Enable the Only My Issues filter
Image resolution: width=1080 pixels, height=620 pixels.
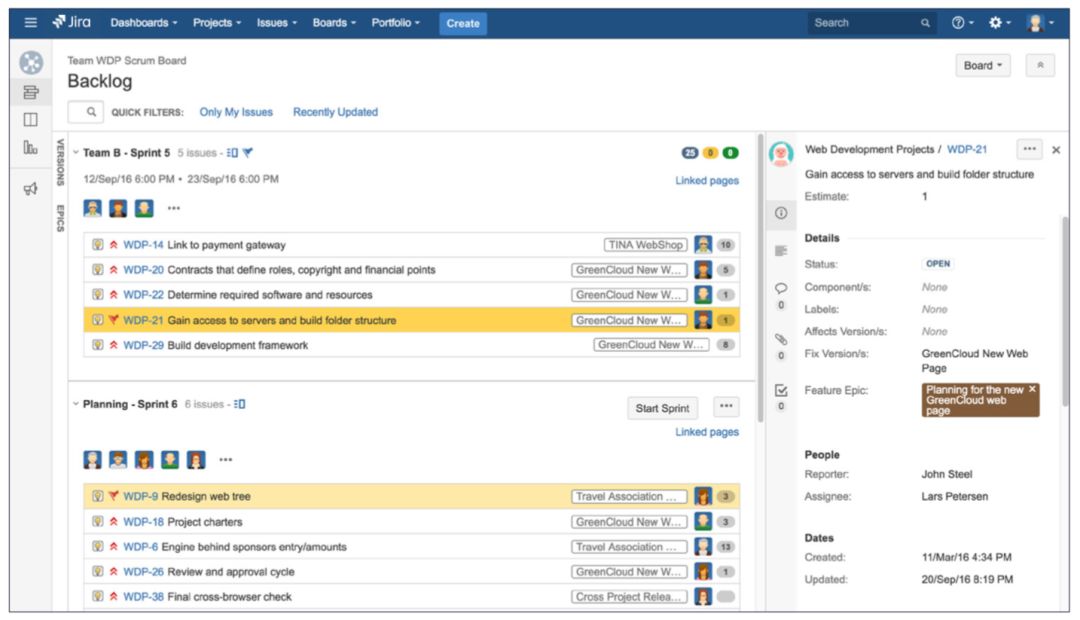tap(236, 112)
